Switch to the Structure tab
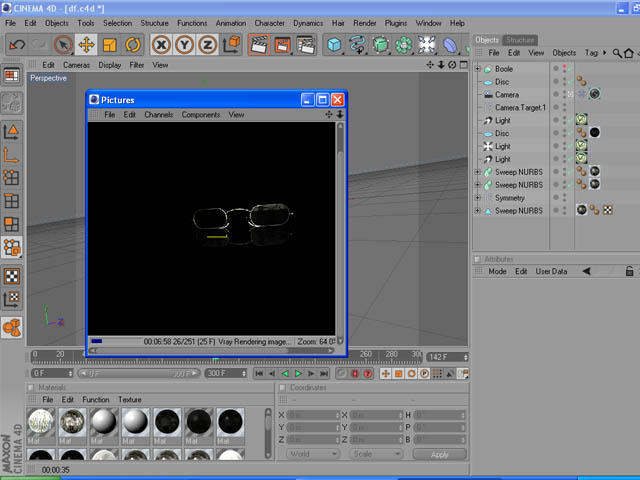Image resolution: width=640 pixels, height=480 pixels. [520, 40]
